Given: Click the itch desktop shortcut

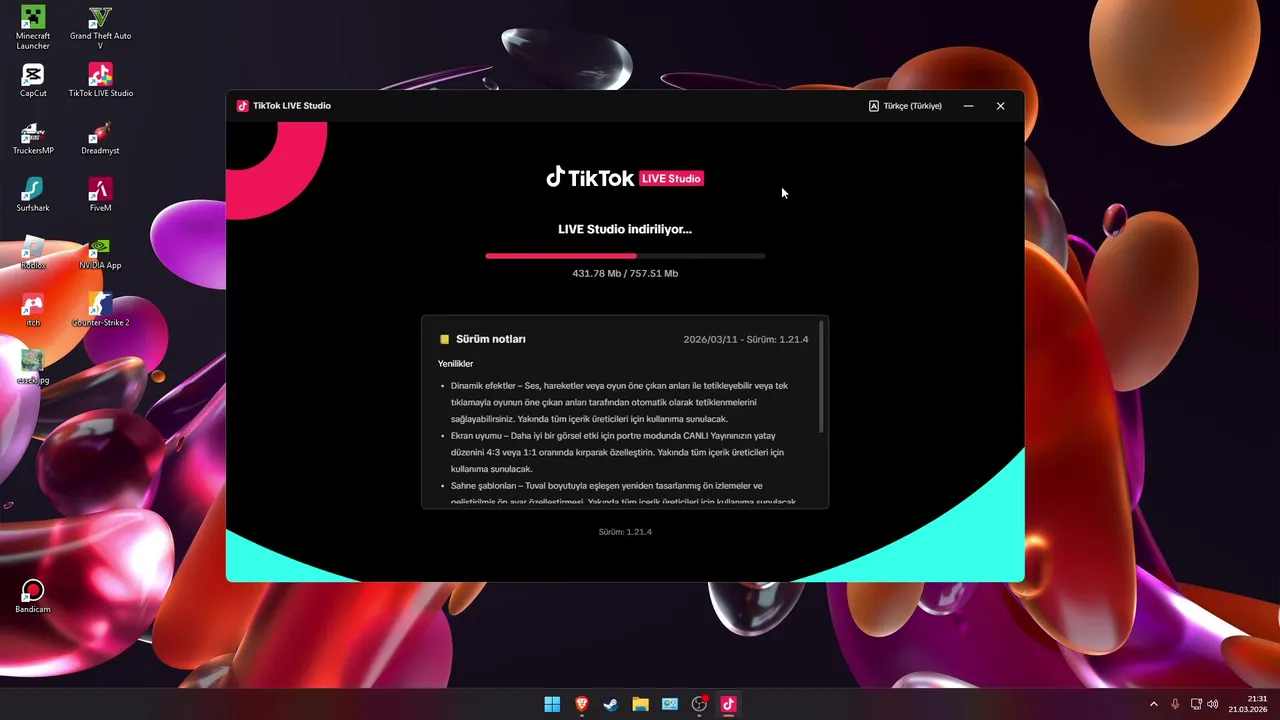Looking at the screenshot, I should tap(33, 310).
